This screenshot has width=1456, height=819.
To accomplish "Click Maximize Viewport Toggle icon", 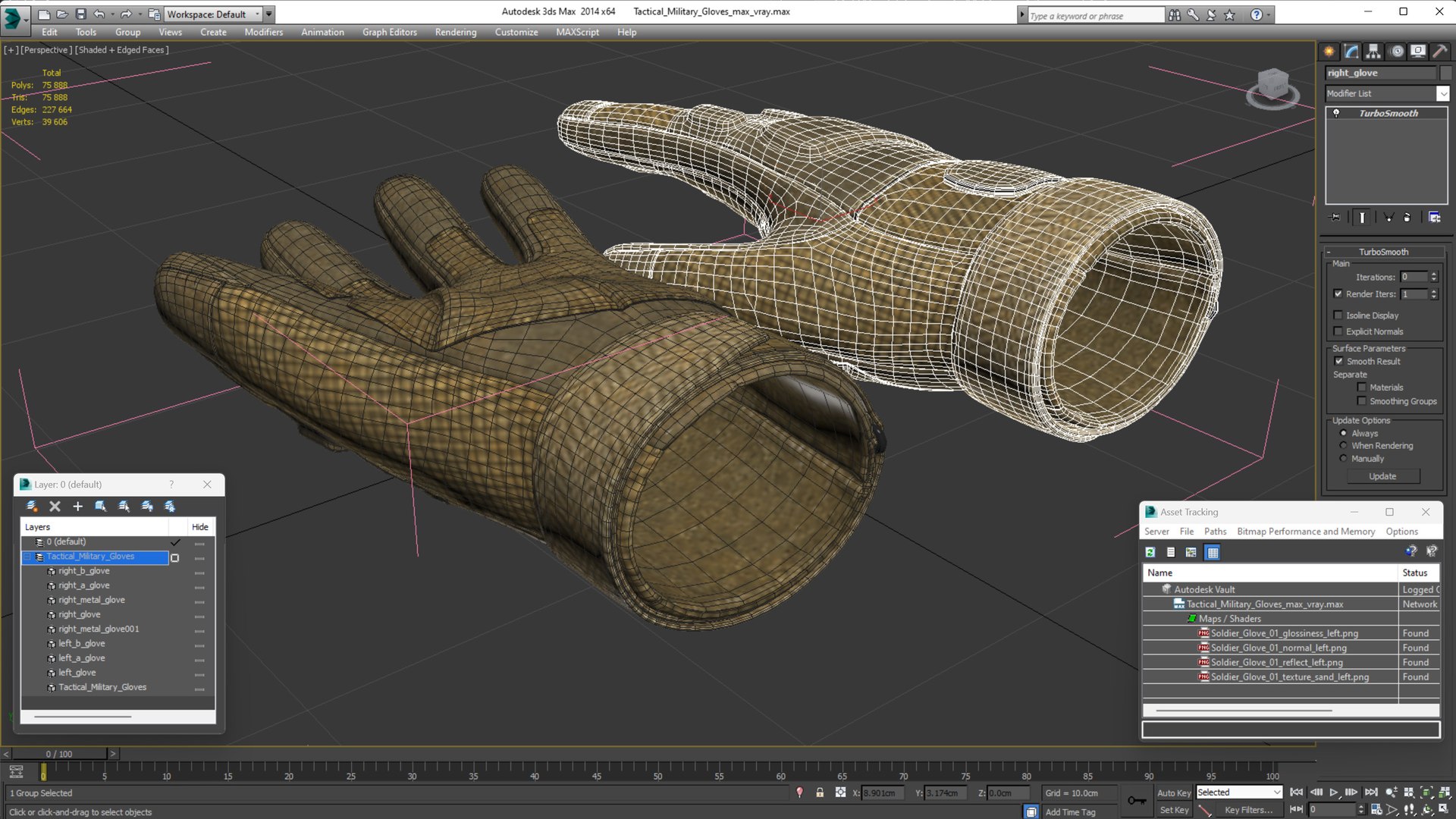I will 1444,810.
